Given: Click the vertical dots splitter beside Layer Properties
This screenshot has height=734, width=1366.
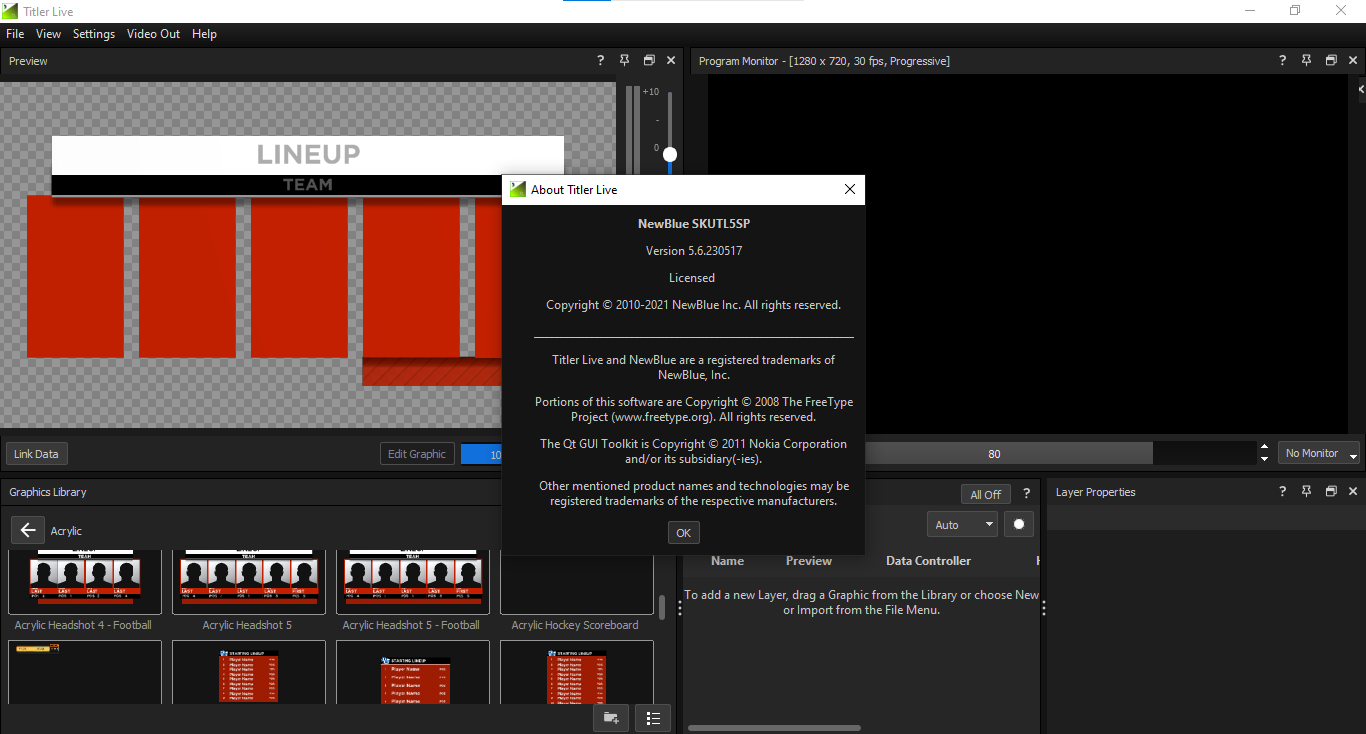Looking at the screenshot, I should 1044,608.
